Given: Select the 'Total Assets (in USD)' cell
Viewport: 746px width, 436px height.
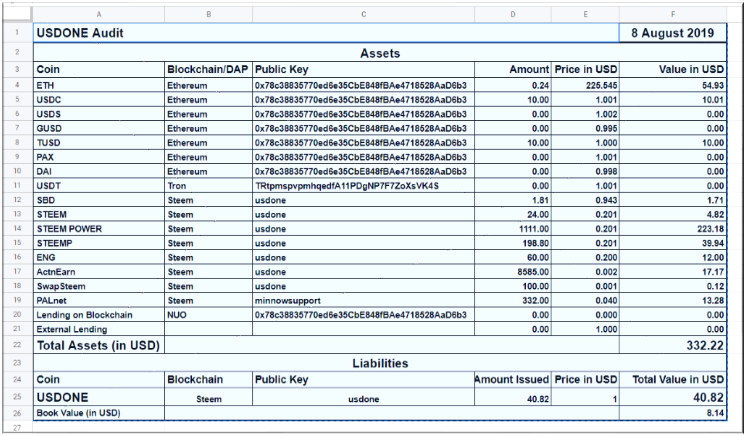Looking at the screenshot, I should click(x=99, y=345).
